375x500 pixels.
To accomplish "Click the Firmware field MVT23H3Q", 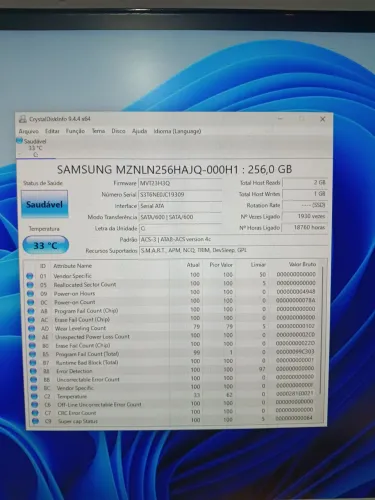I will pyautogui.click(x=180, y=183).
